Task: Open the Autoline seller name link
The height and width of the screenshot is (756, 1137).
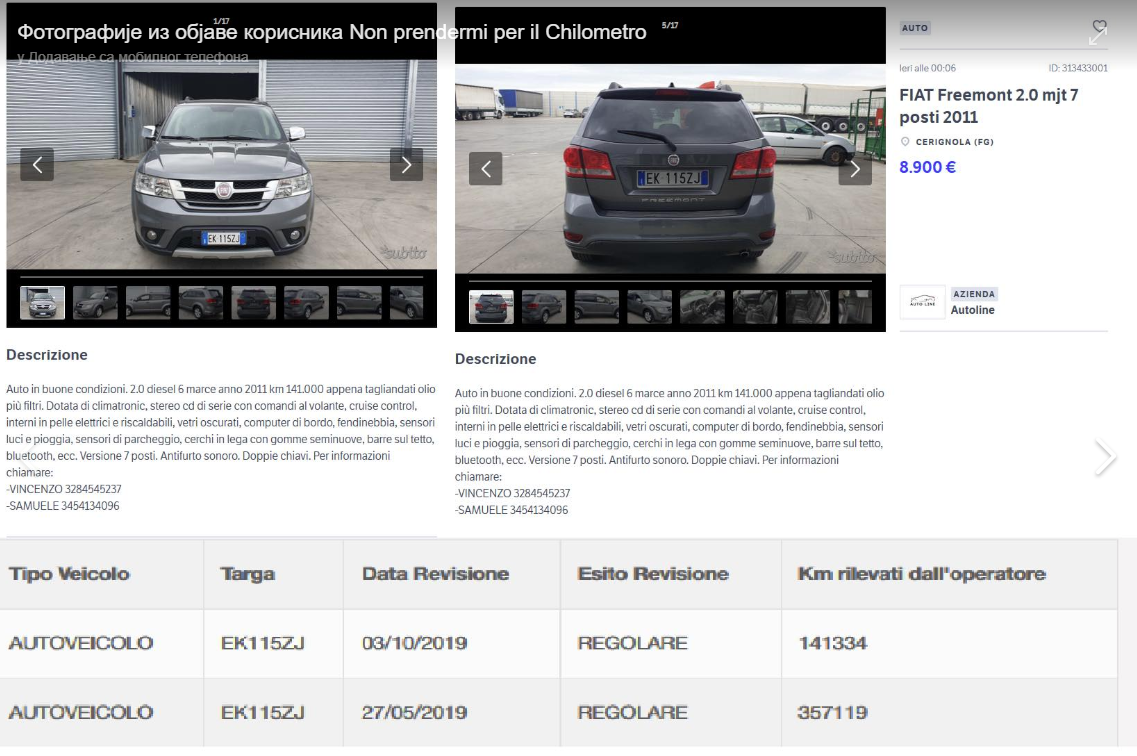Action: (972, 310)
